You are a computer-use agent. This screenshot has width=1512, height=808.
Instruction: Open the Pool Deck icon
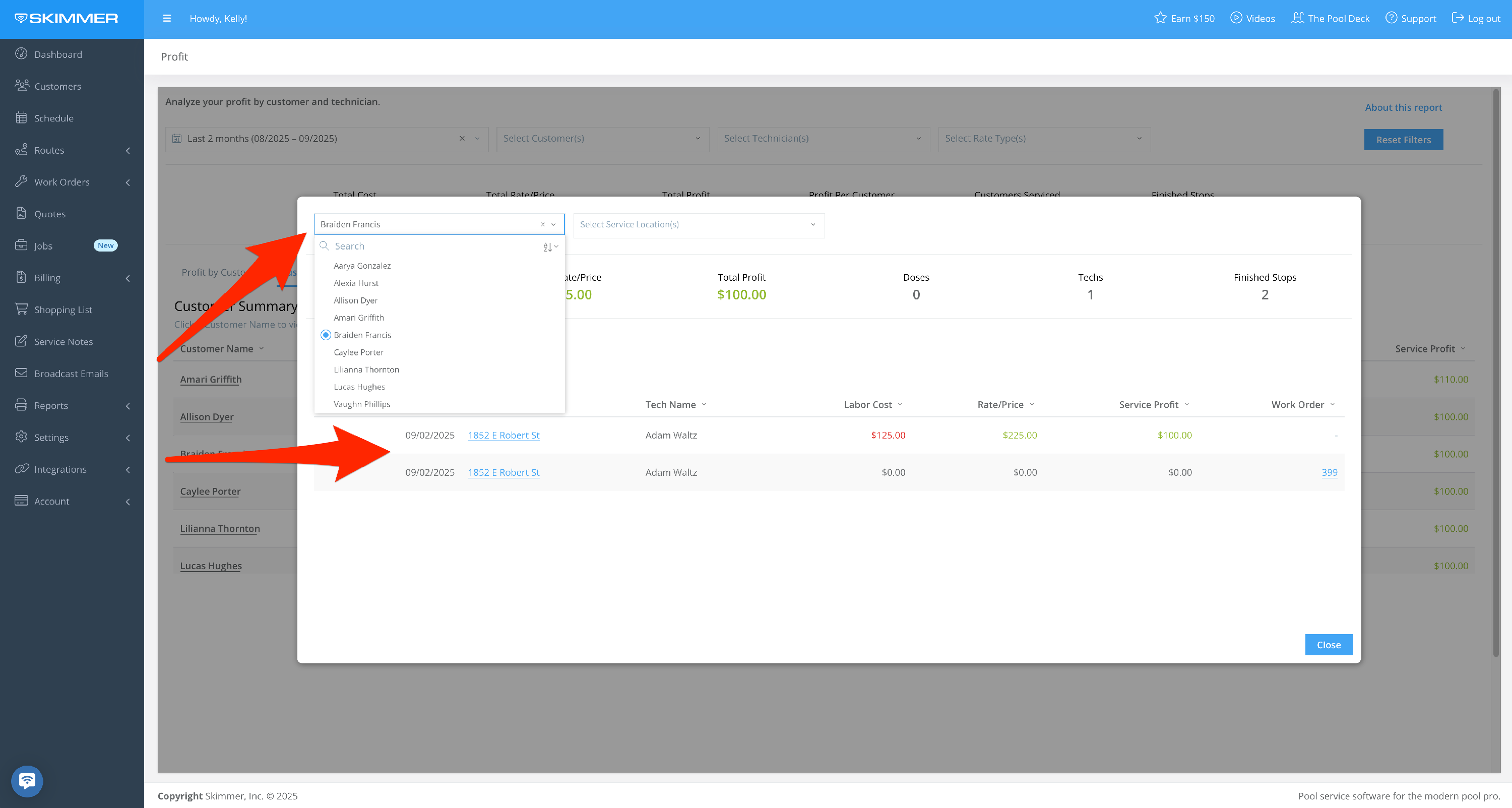coord(1297,18)
